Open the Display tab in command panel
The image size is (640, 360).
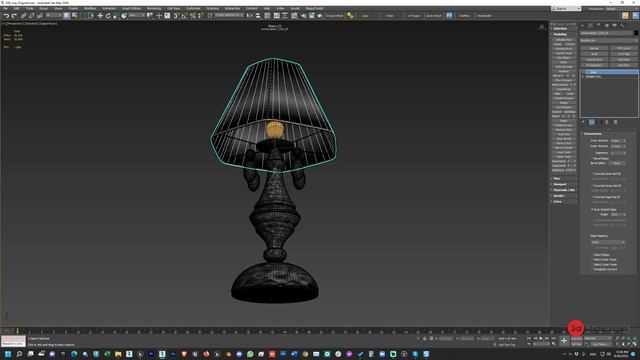coord(614,25)
